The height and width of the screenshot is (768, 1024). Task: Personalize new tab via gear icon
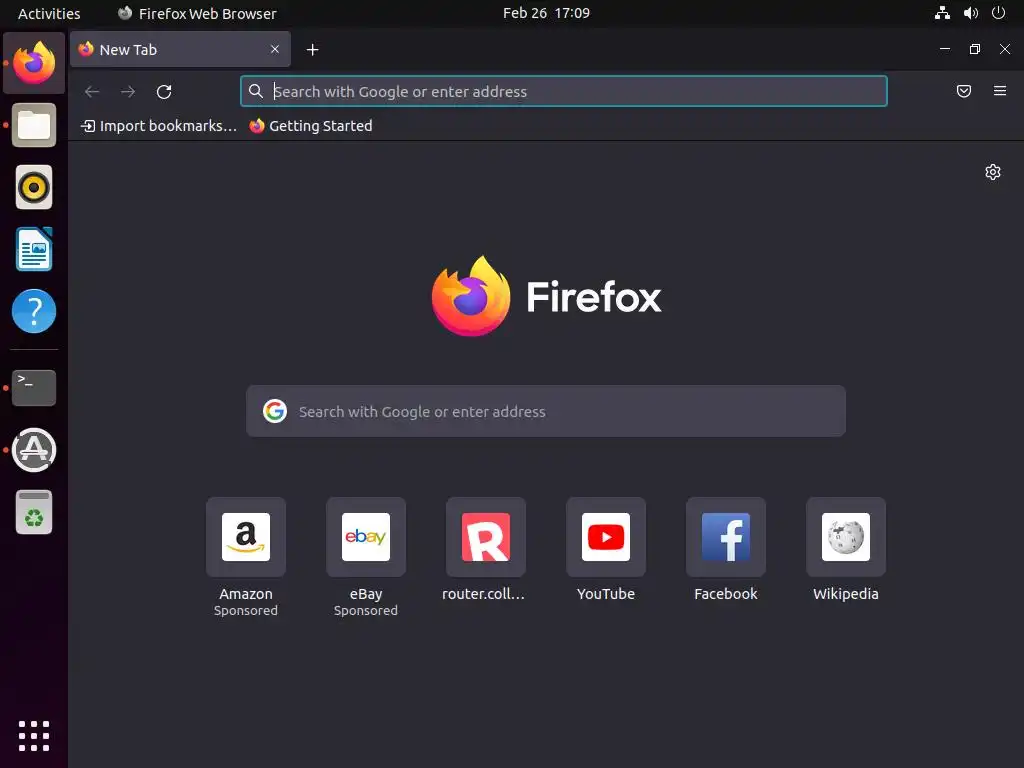993,172
